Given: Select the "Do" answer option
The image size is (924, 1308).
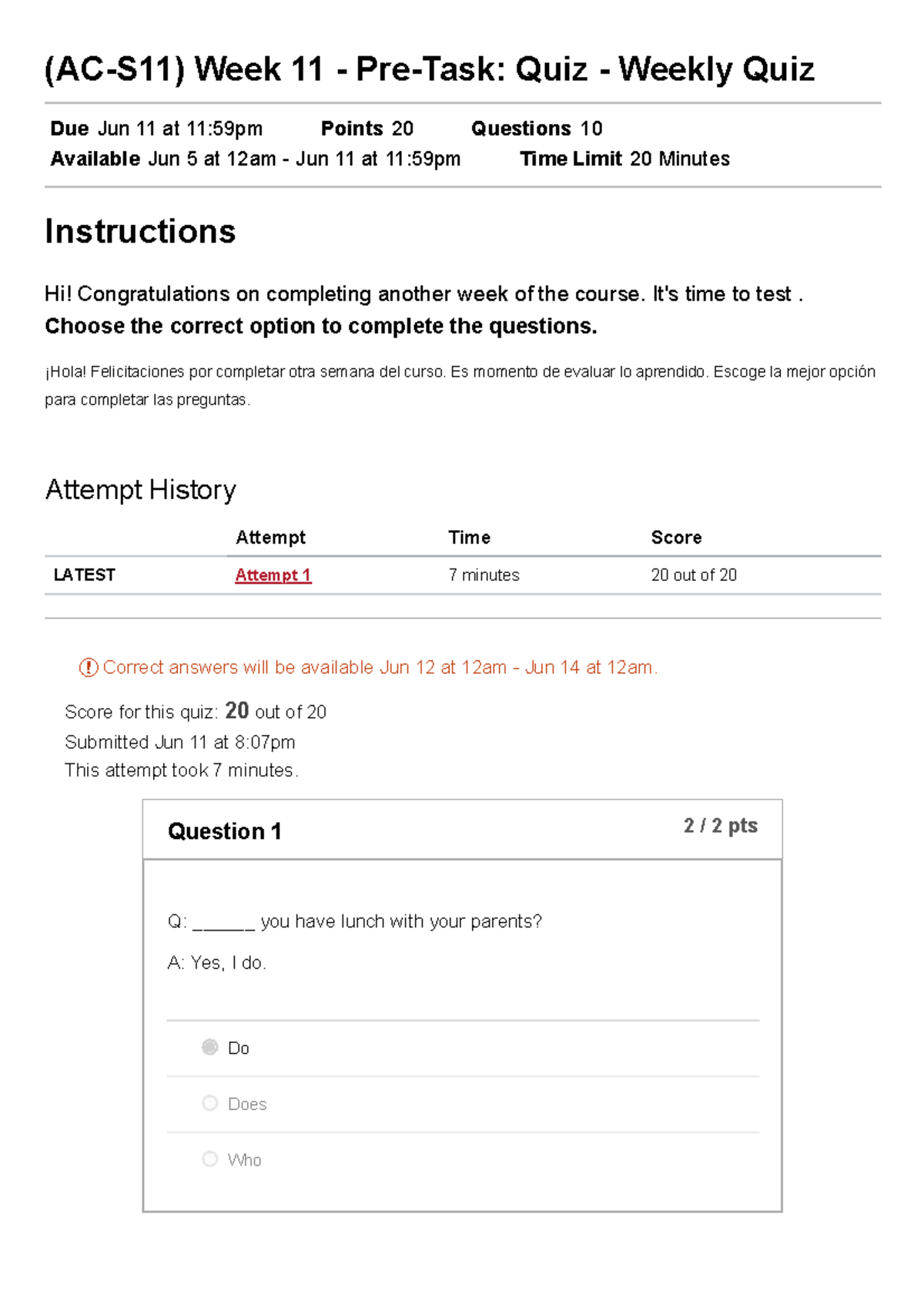Looking at the screenshot, I should 209,1048.
